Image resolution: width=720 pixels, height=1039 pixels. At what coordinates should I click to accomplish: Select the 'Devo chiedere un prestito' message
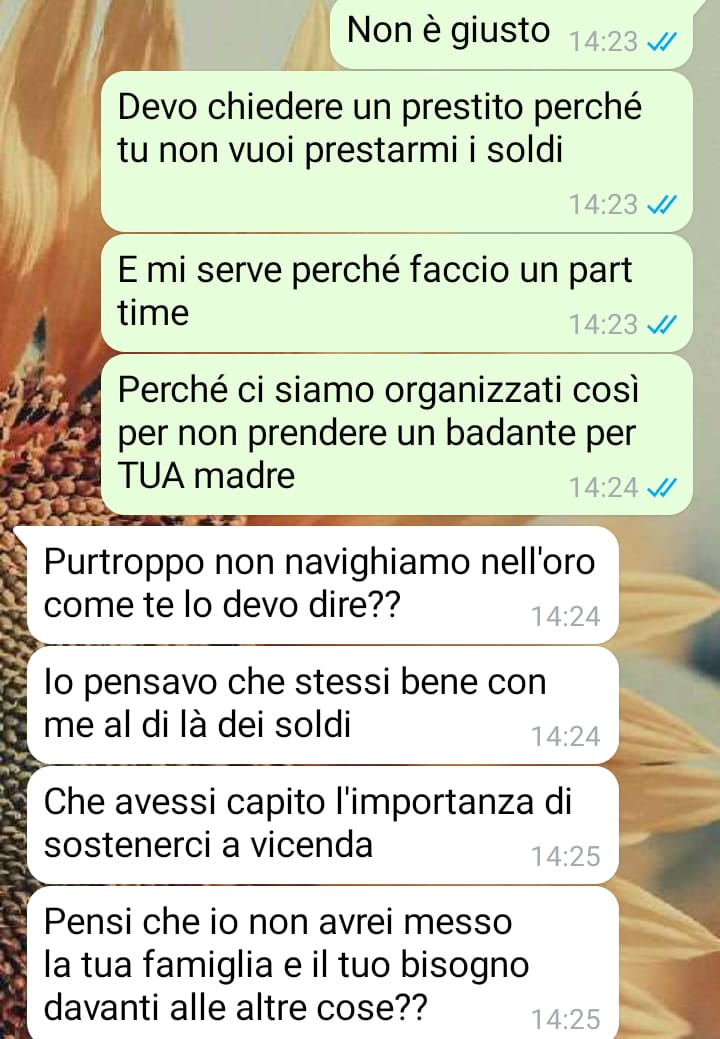tap(397, 152)
